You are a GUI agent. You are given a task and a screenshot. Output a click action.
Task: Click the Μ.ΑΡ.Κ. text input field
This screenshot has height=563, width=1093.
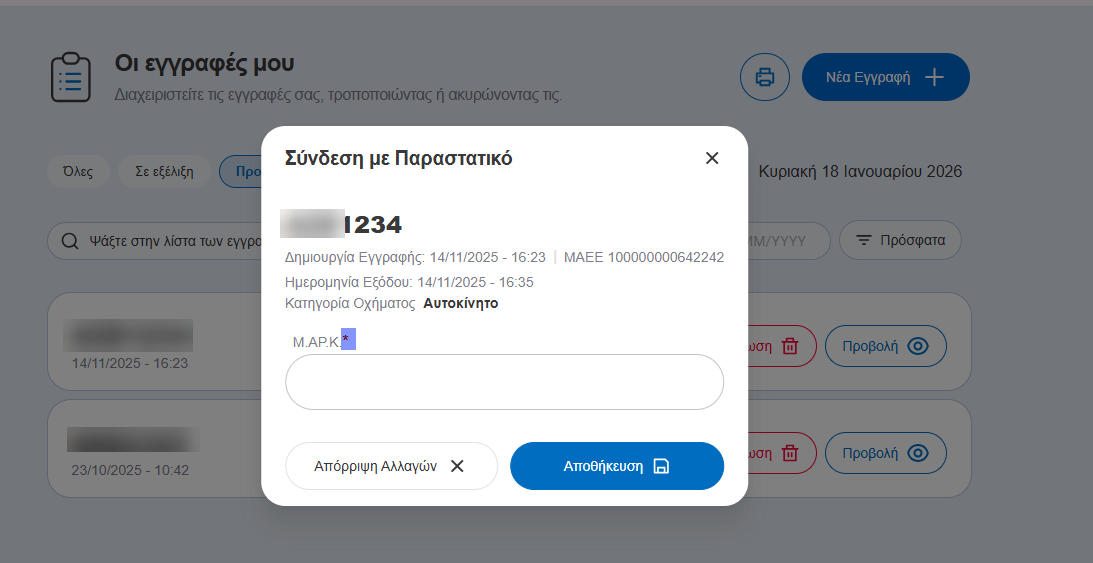(504, 382)
